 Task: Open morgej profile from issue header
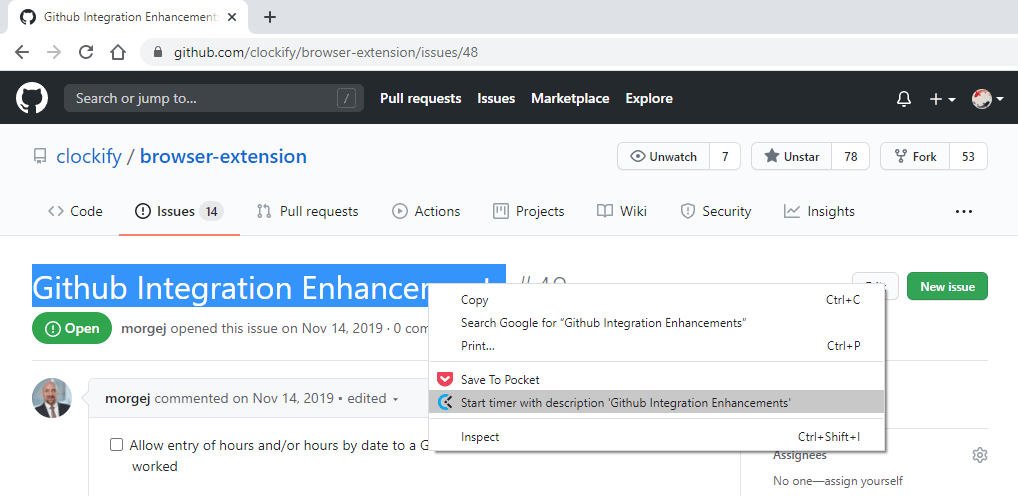point(143,329)
